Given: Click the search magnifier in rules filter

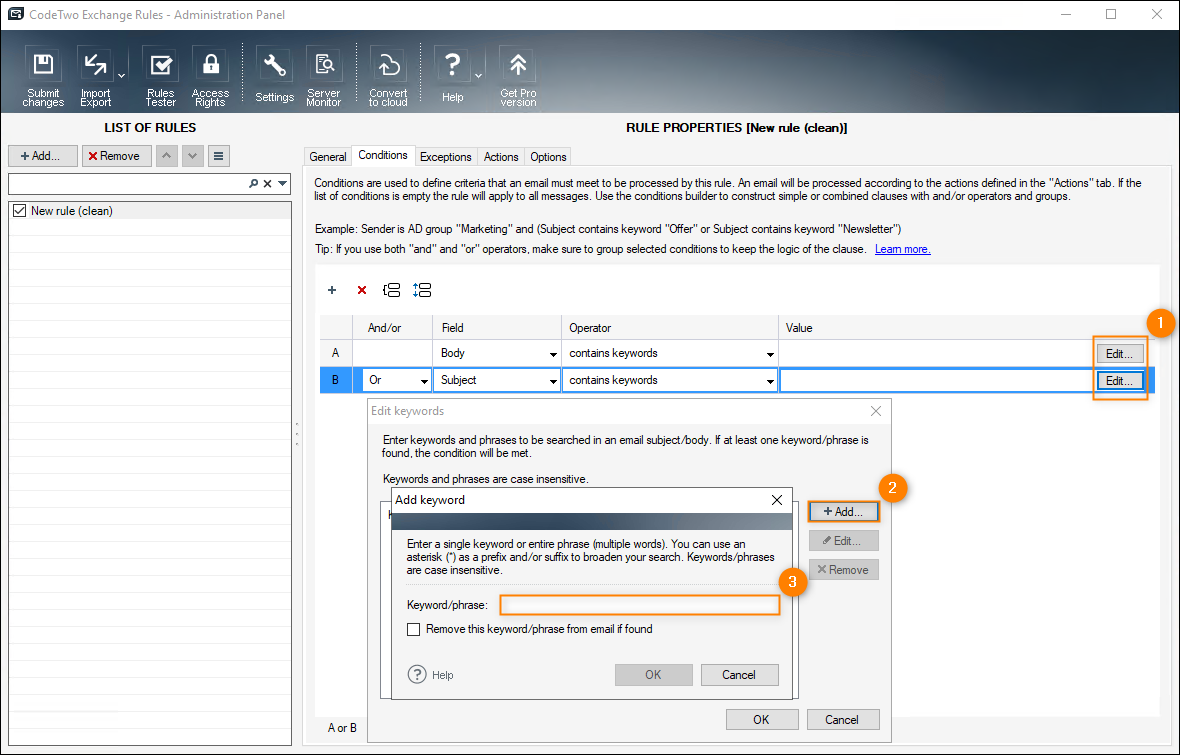Looking at the screenshot, I should [x=254, y=184].
